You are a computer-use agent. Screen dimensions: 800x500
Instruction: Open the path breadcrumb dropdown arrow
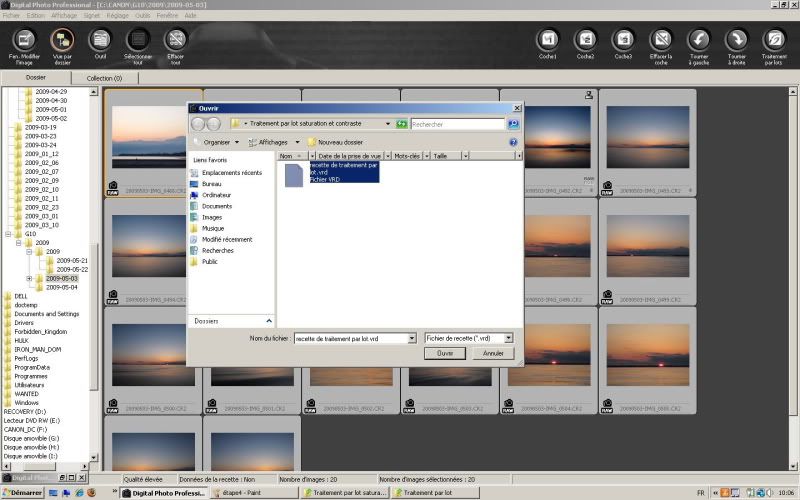pyautogui.click(x=388, y=124)
